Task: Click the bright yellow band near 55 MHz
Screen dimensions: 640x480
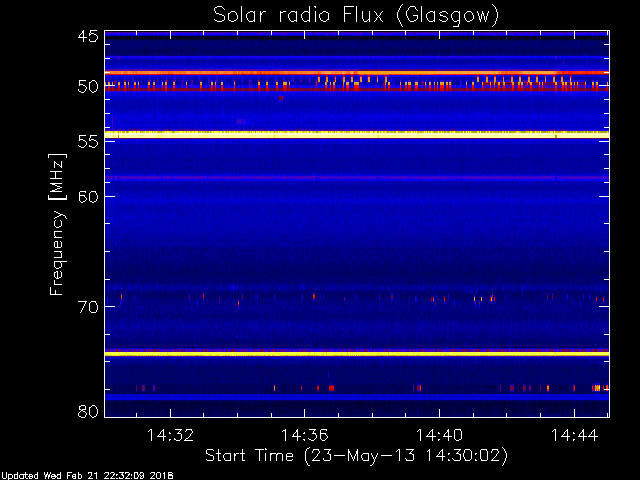Action: [x=357, y=135]
